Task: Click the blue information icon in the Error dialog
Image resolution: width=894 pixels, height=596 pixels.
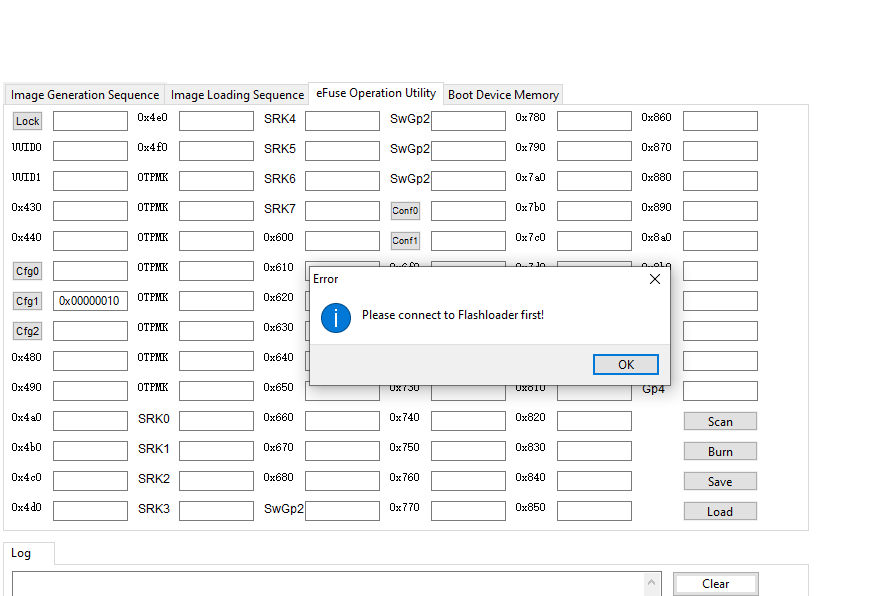Action: point(335,318)
